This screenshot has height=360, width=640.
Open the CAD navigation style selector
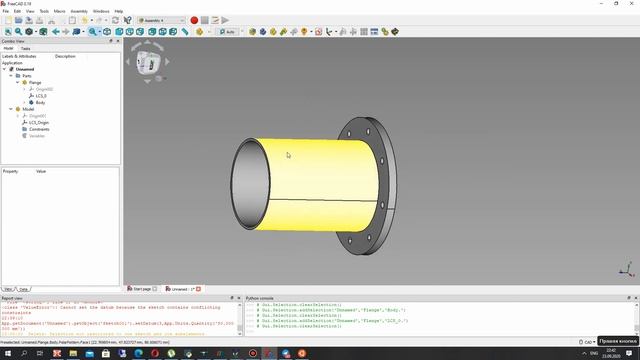tap(587, 342)
